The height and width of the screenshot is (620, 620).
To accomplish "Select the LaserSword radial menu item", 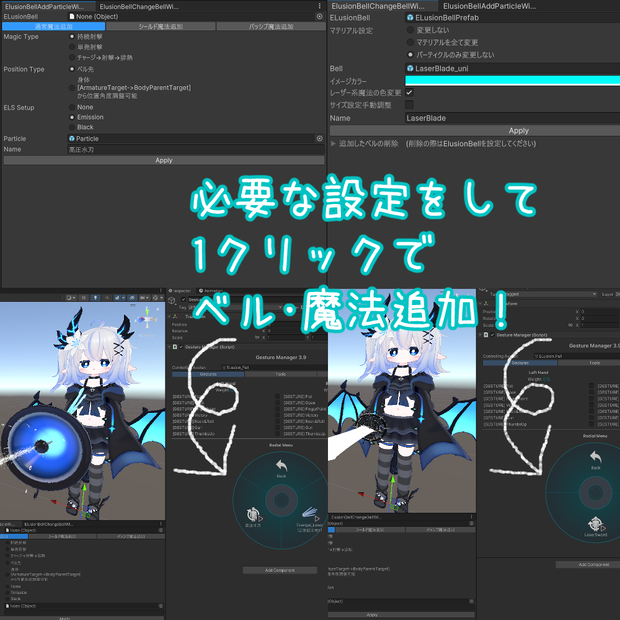I will pos(595,527).
